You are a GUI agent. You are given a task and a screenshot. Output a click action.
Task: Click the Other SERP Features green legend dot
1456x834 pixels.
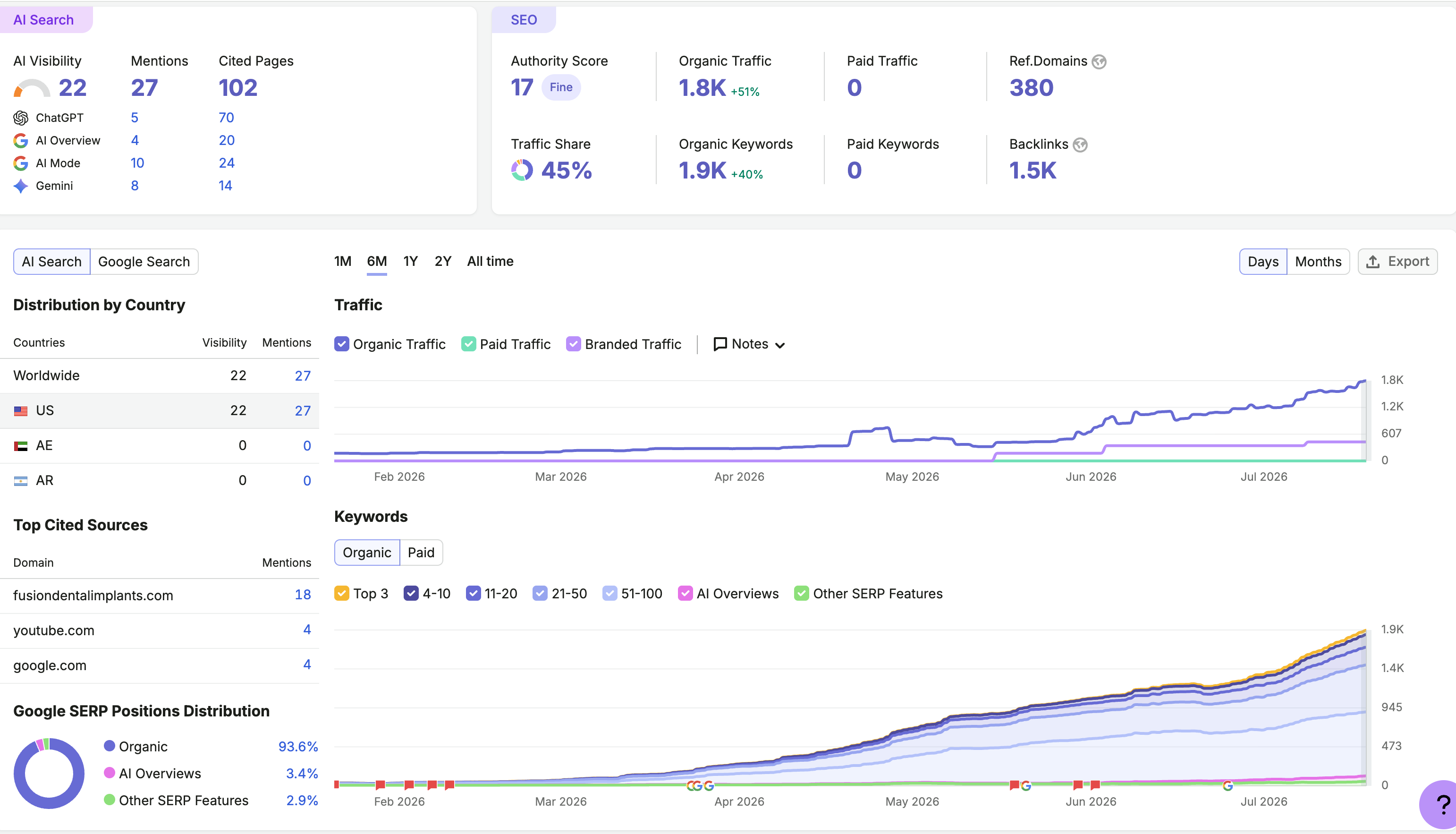(x=110, y=800)
